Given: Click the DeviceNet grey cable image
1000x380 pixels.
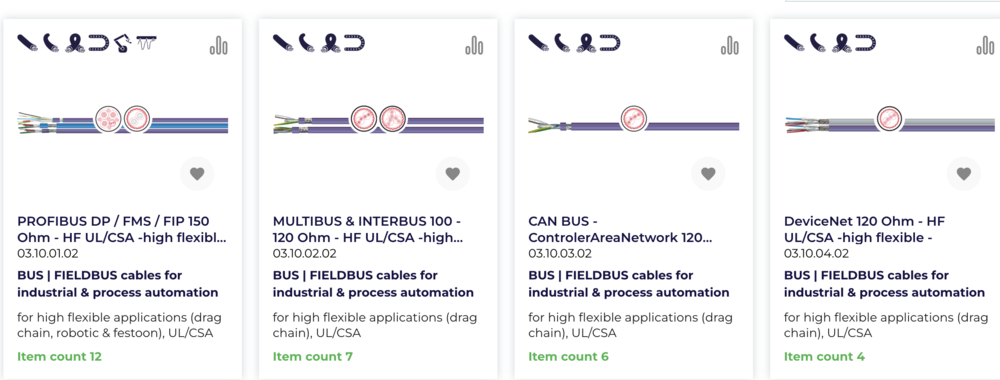Looking at the screenshot, I should click(889, 120).
